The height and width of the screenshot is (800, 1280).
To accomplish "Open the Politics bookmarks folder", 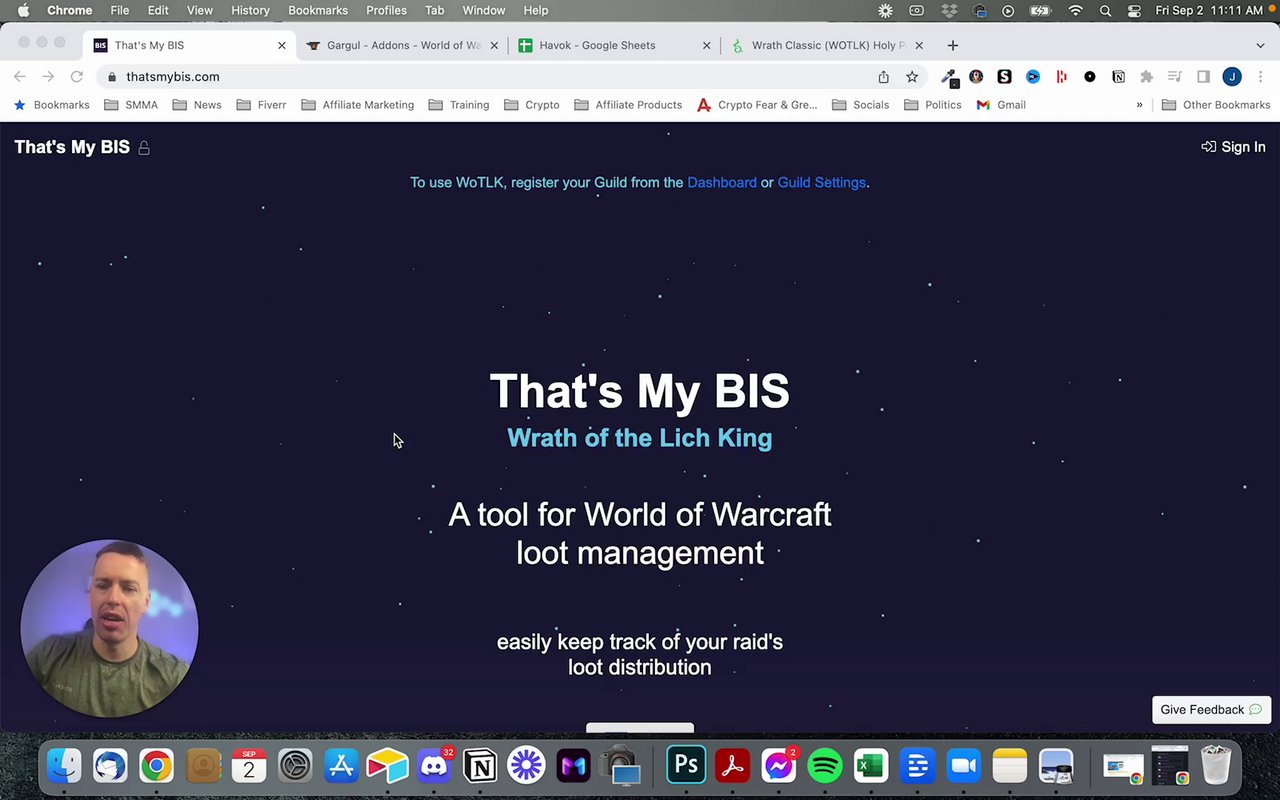I will coord(932,105).
